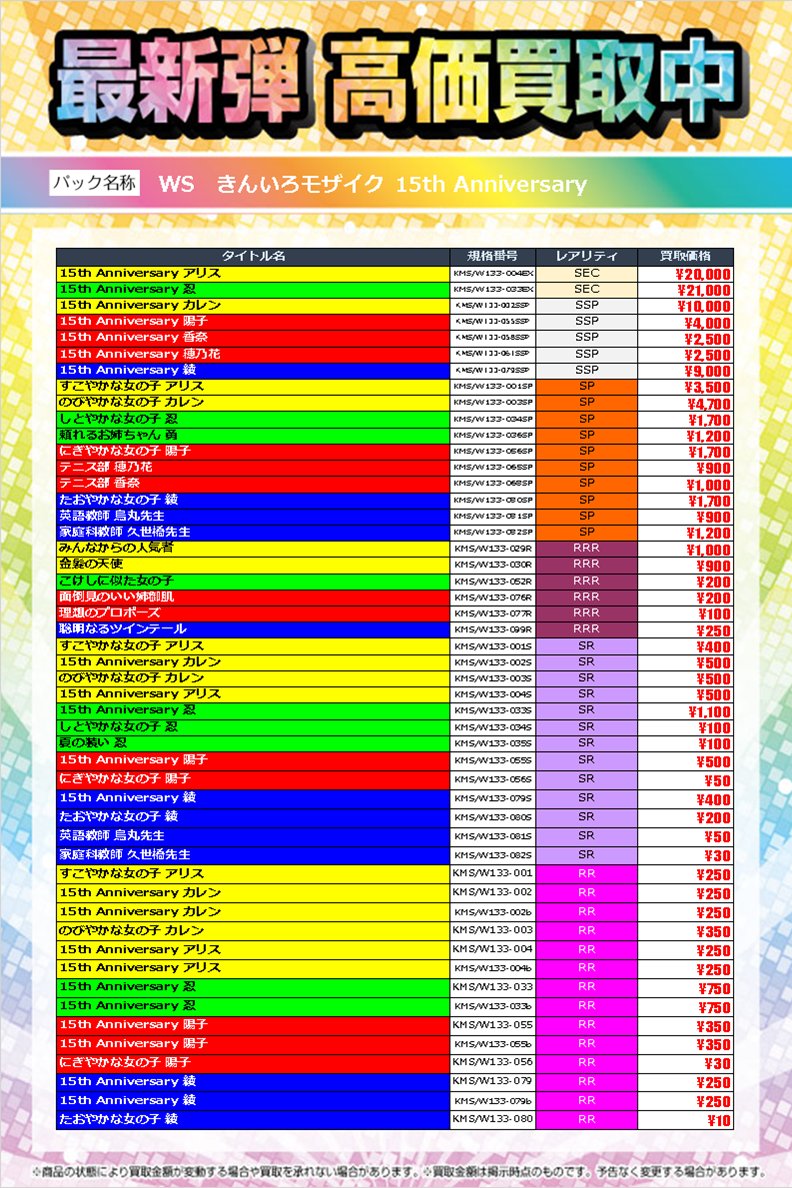Select card number KMS/W133-077R
Screen dimensions: 792x1188
click(493, 613)
